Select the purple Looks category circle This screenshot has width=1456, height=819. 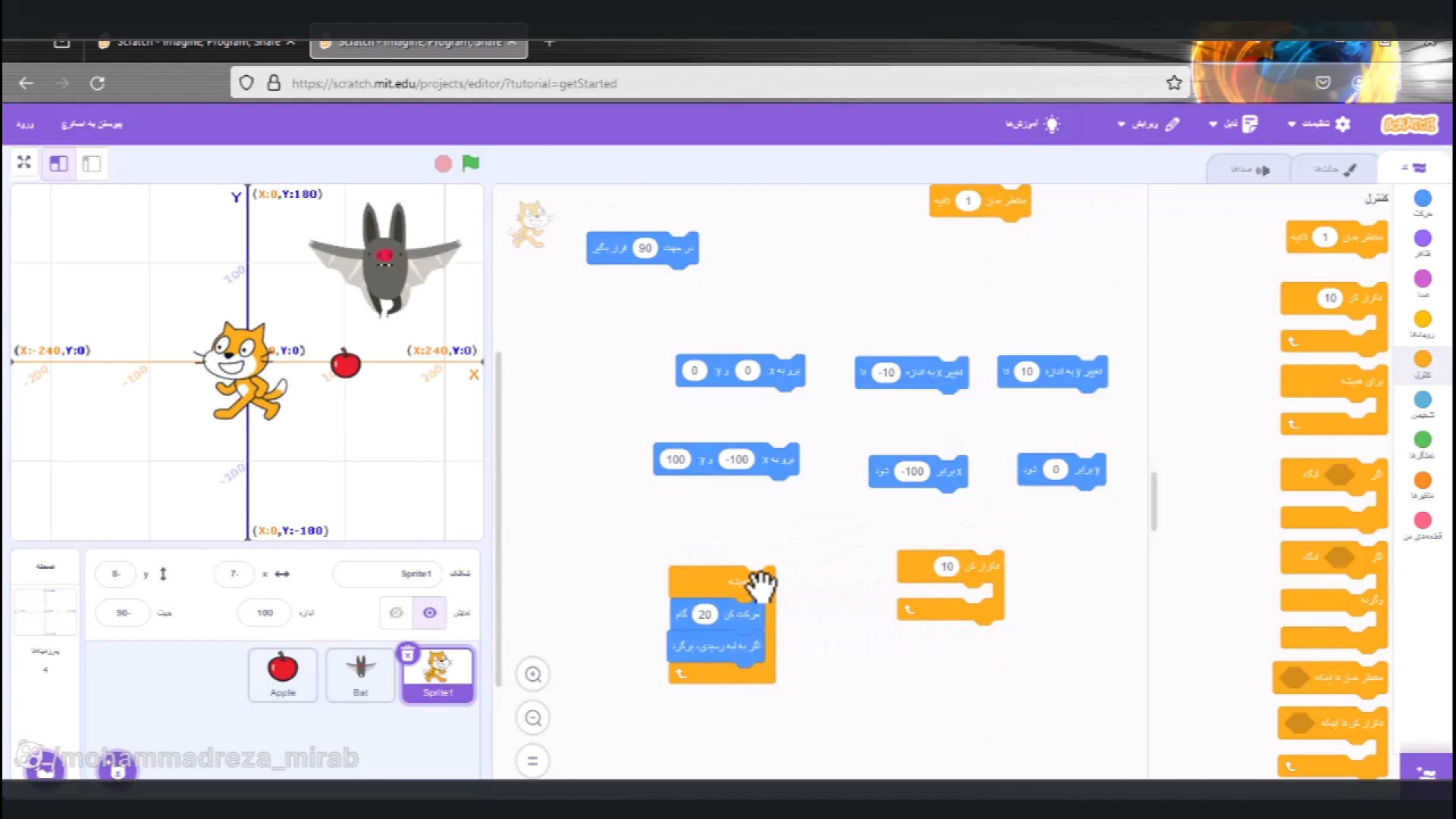pyautogui.click(x=1423, y=239)
